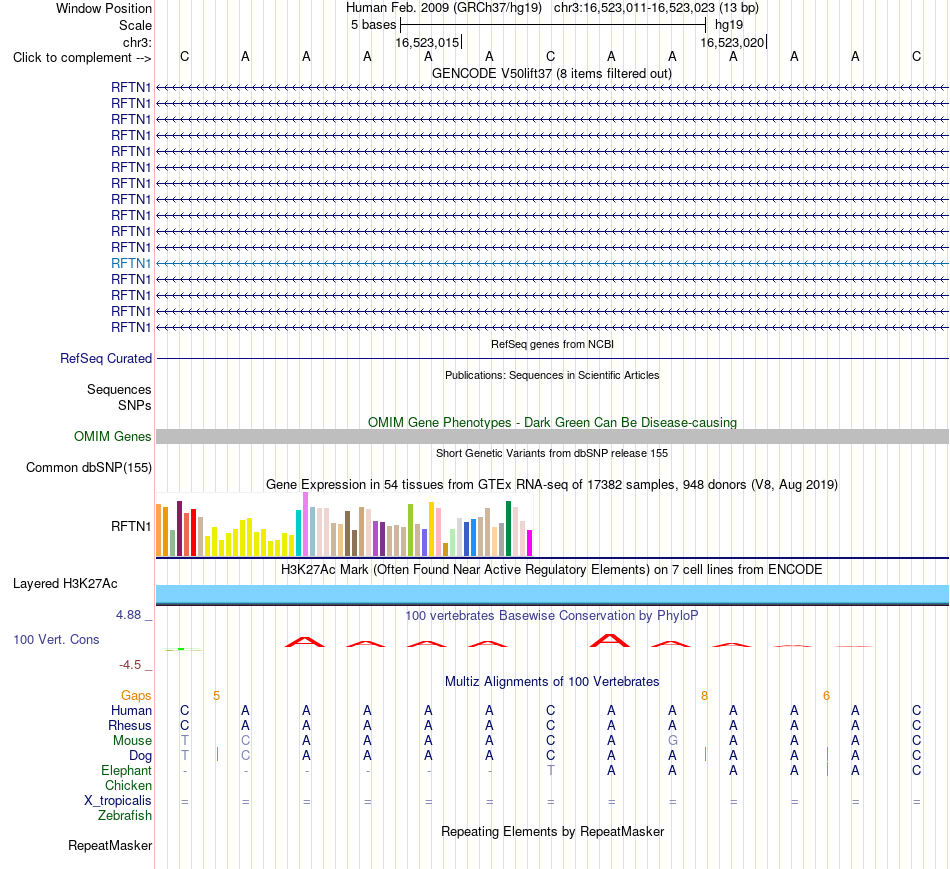Click the 'T' base in Mouse row
Screen dimensions: 950x869
point(185,741)
